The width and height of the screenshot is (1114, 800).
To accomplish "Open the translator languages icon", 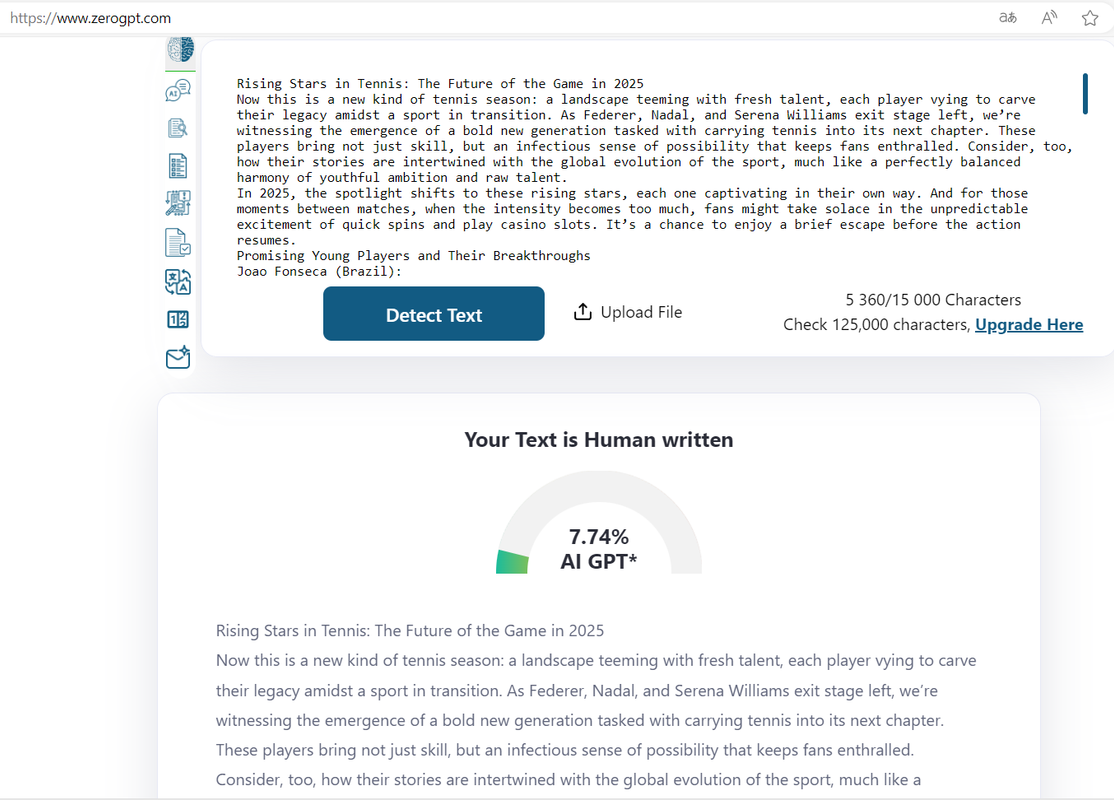I will (178, 281).
